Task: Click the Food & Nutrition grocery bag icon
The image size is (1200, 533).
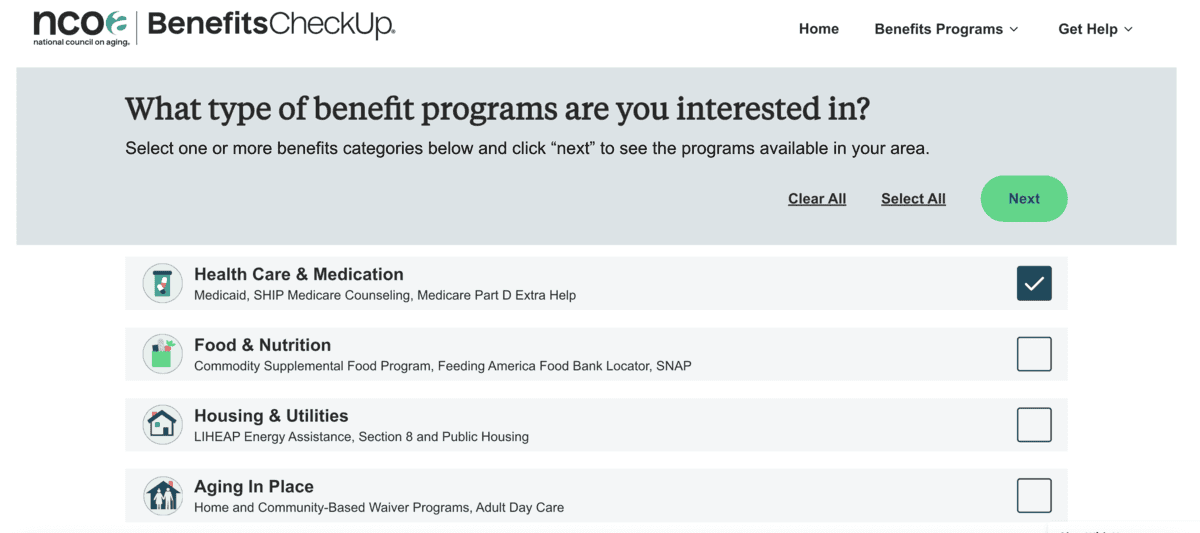Action: pyautogui.click(x=162, y=354)
